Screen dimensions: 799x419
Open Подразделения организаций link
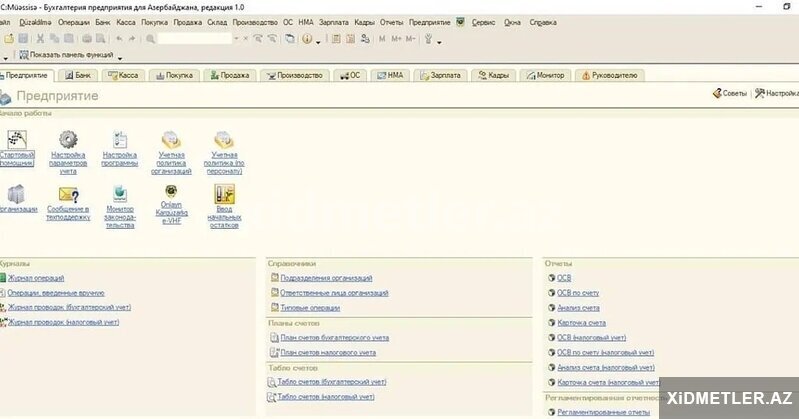coord(326,278)
